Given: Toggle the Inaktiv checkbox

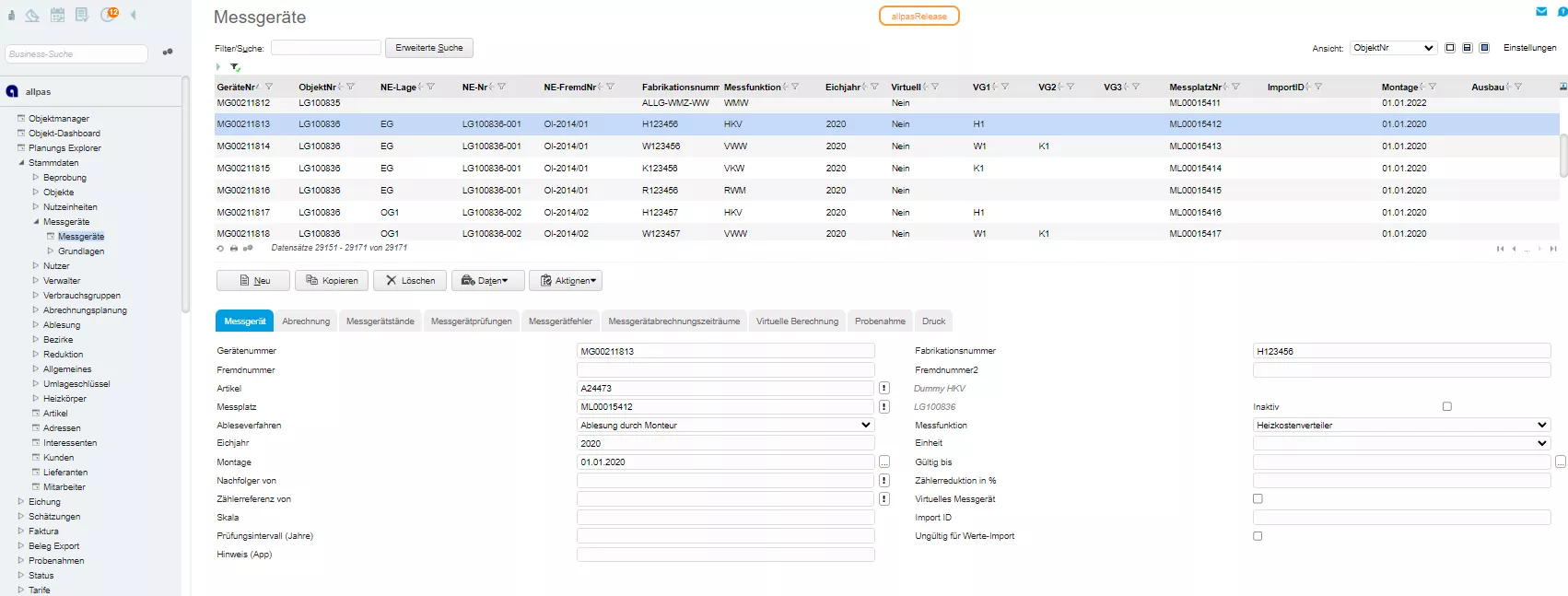Looking at the screenshot, I should (x=1446, y=406).
